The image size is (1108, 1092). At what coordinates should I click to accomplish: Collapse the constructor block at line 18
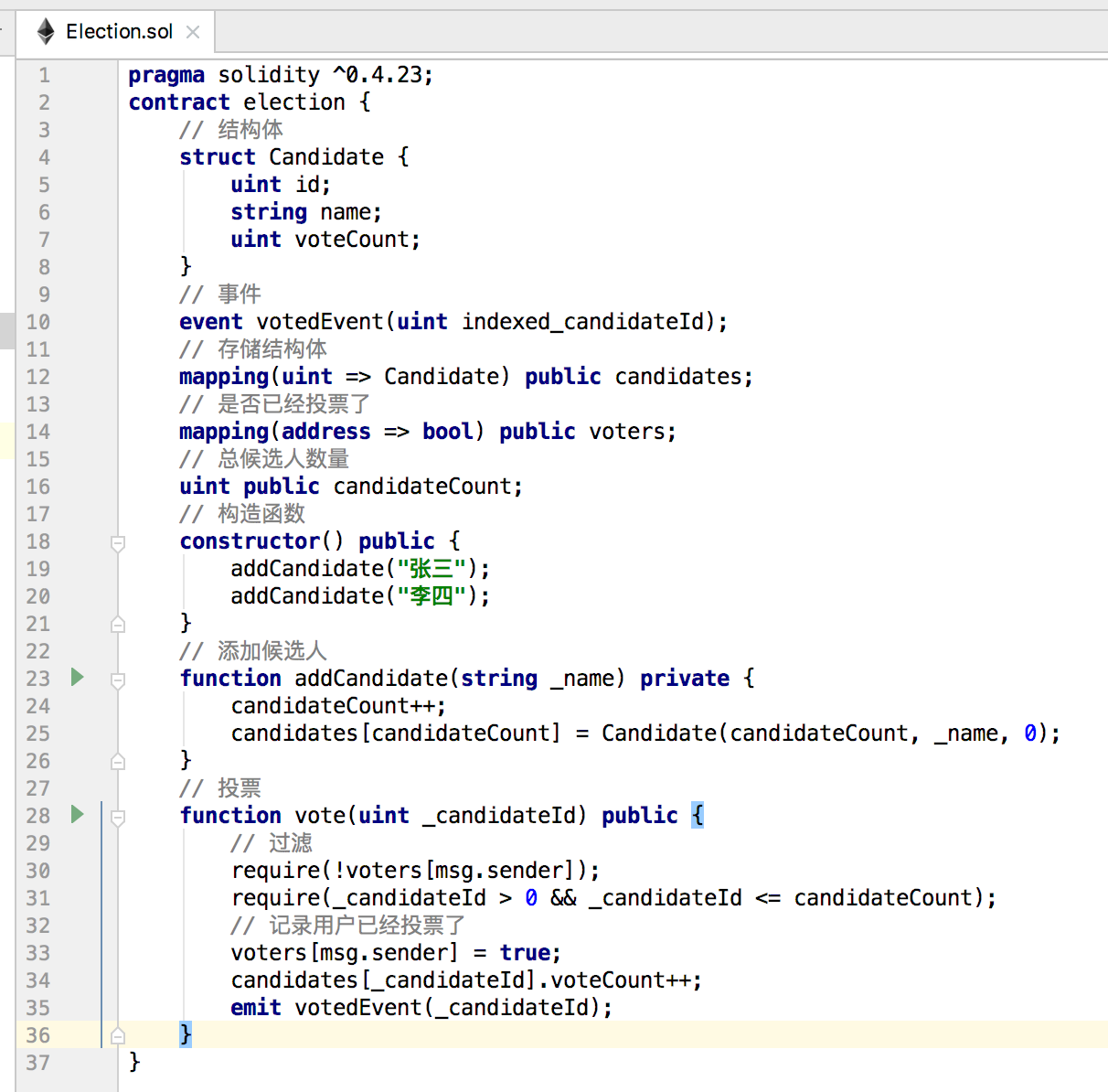tap(118, 543)
